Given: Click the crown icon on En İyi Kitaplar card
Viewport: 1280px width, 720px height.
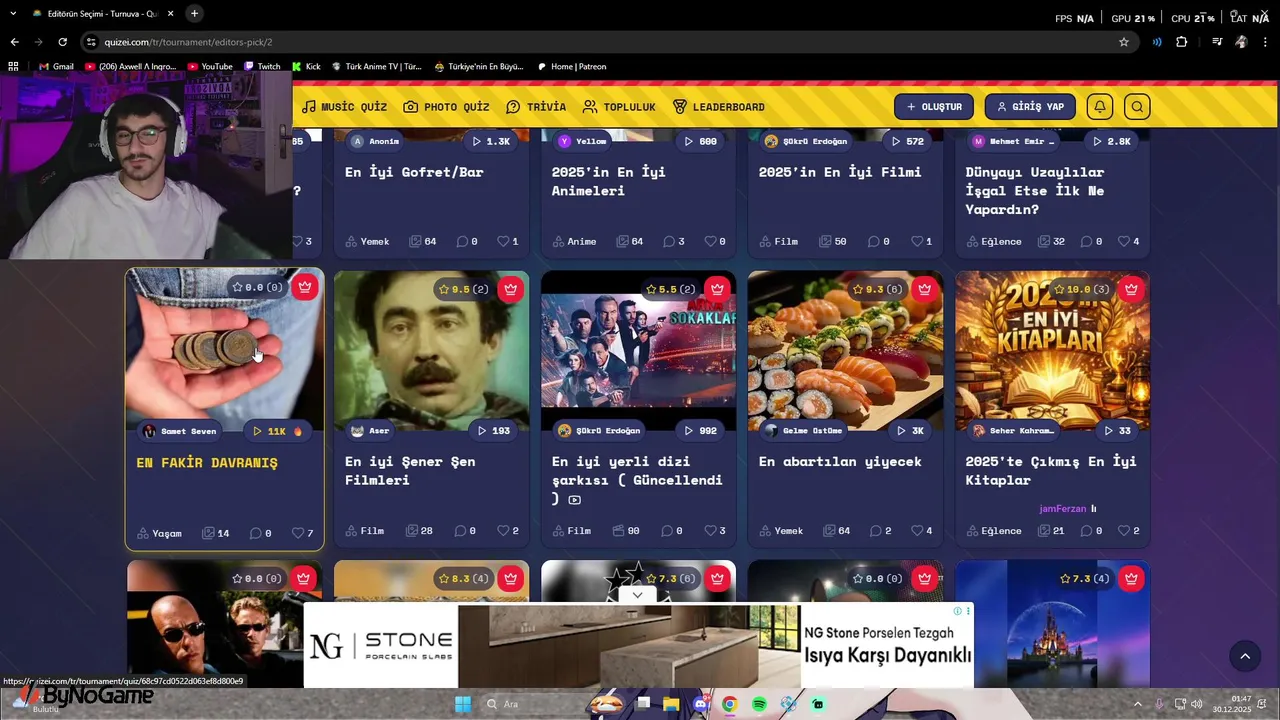Looking at the screenshot, I should click(x=1132, y=289).
